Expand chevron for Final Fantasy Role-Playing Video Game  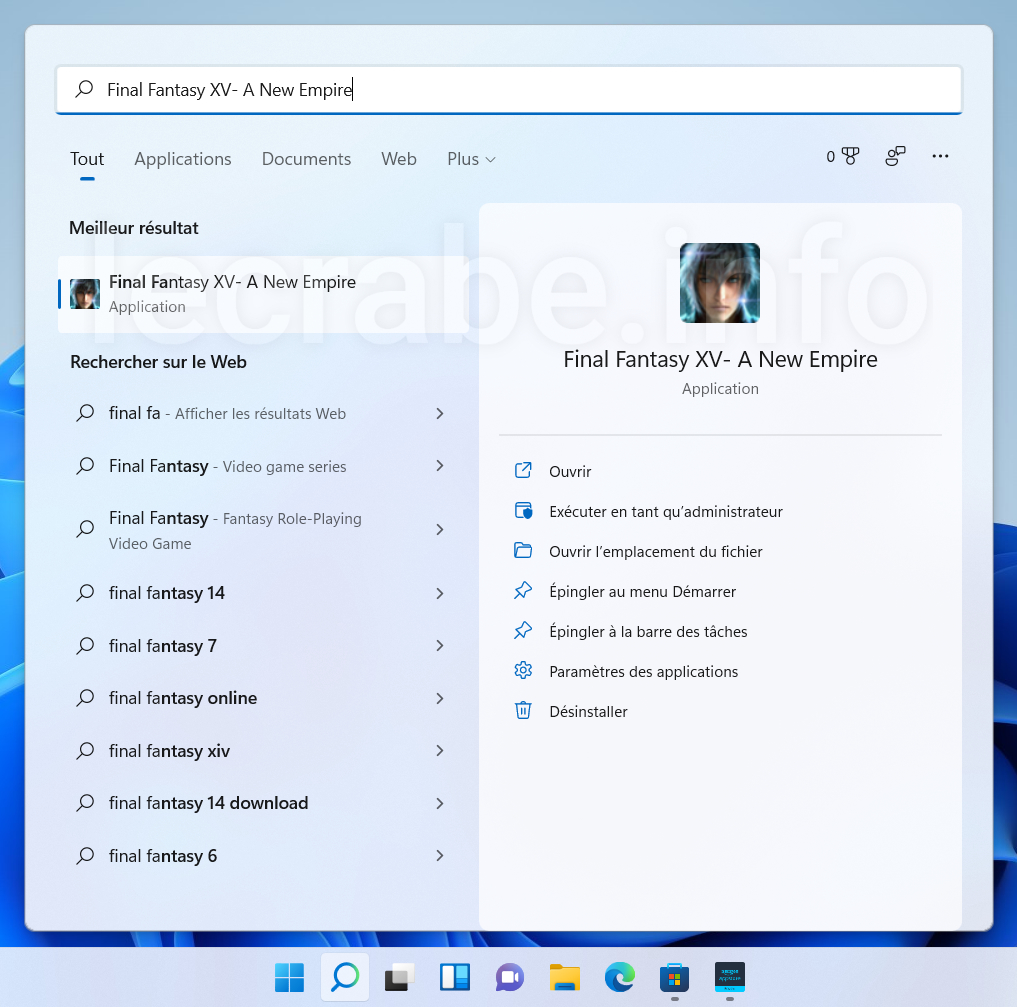click(440, 530)
